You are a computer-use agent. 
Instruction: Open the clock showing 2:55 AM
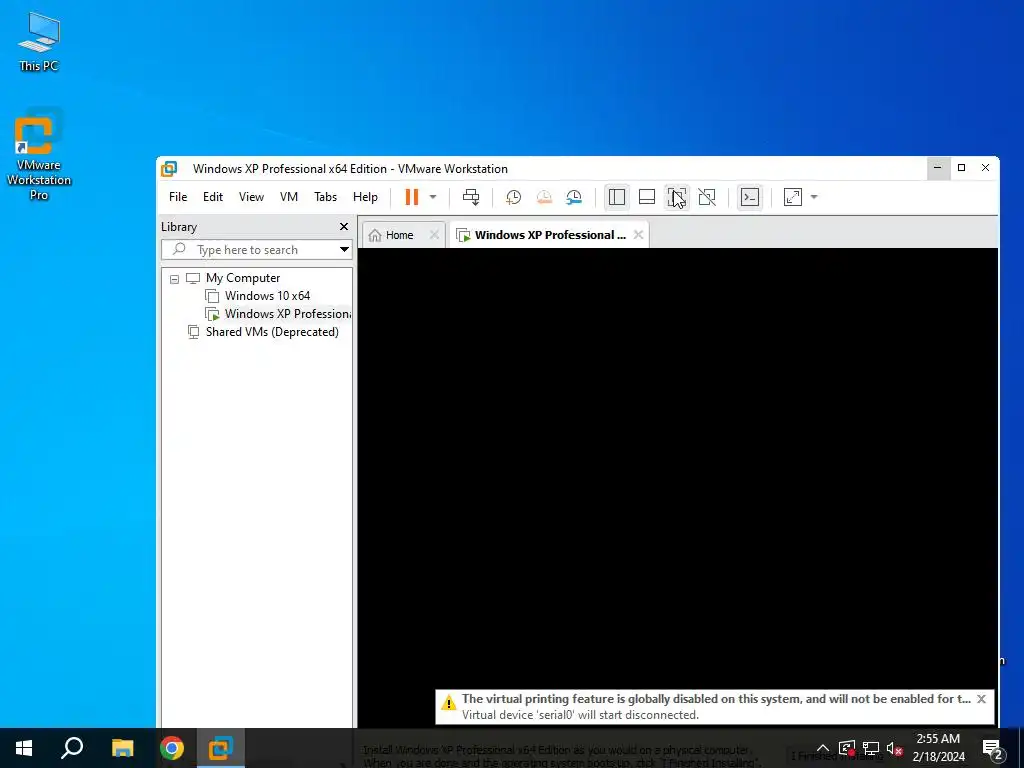pos(938,748)
